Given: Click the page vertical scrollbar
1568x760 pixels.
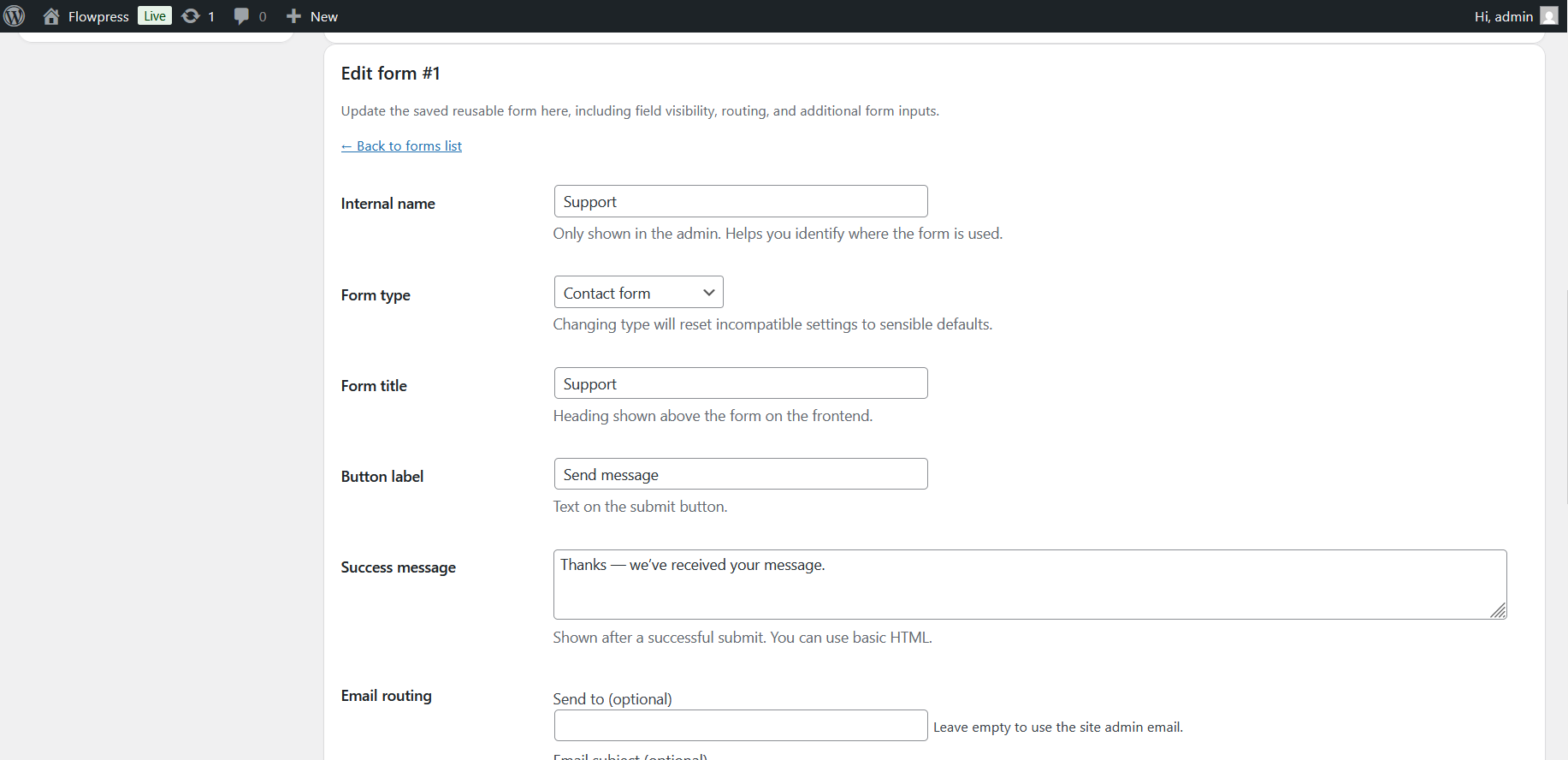Looking at the screenshot, I should pos(1565,396).
